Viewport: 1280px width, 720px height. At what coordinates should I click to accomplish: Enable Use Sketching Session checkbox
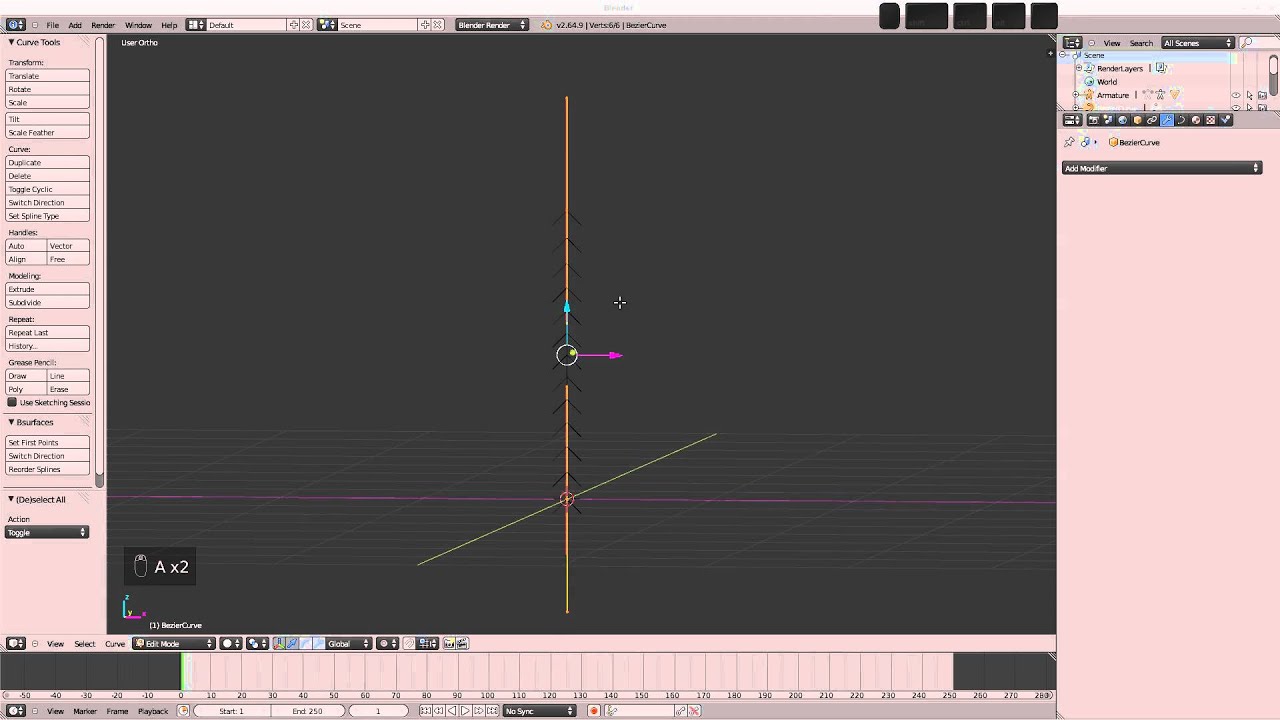tap(12, 402)
